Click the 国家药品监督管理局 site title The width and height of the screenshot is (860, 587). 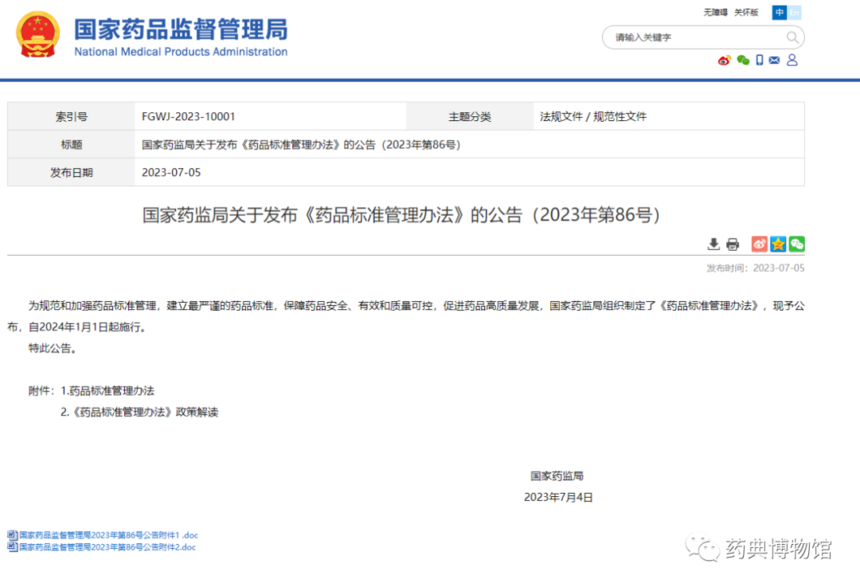[x=181, y=30]
